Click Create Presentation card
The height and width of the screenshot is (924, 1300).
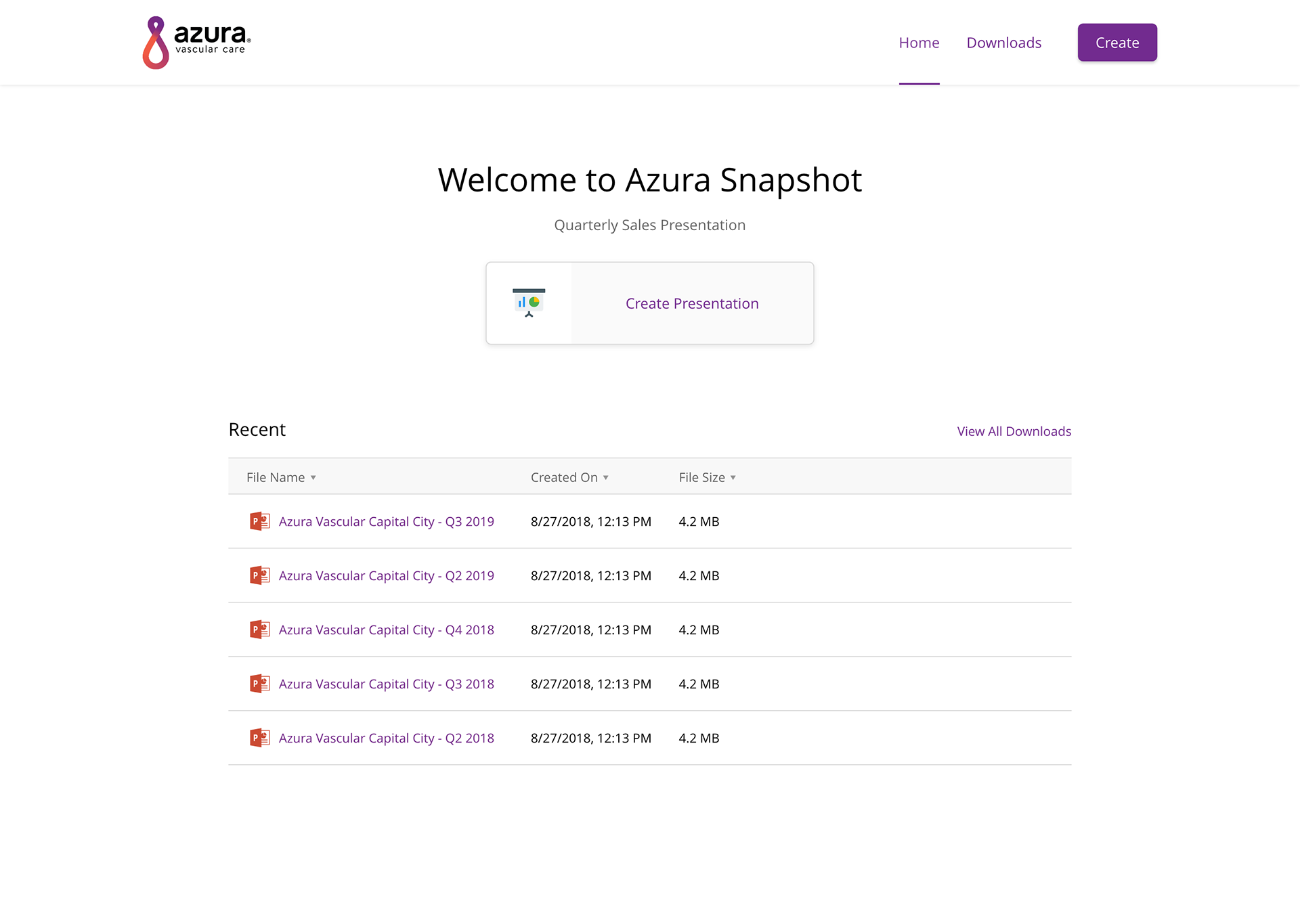[650, 303]
